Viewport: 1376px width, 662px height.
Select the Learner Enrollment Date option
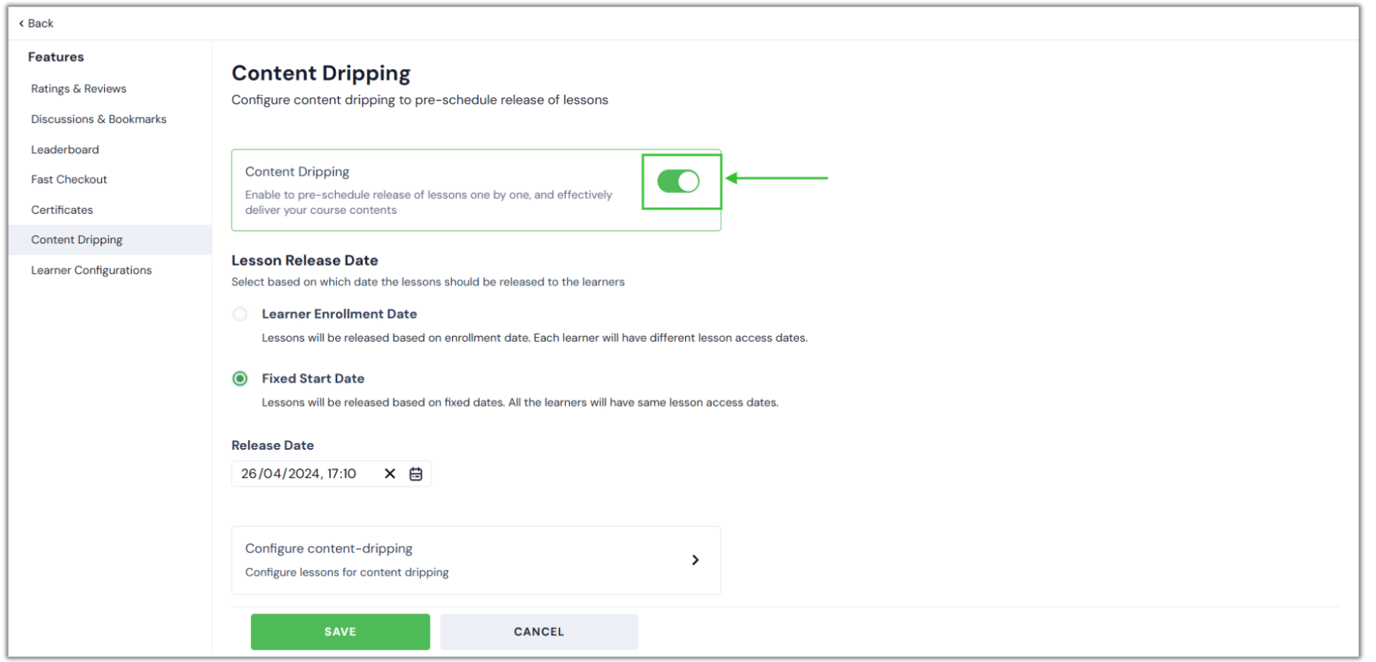click(240, 313)
